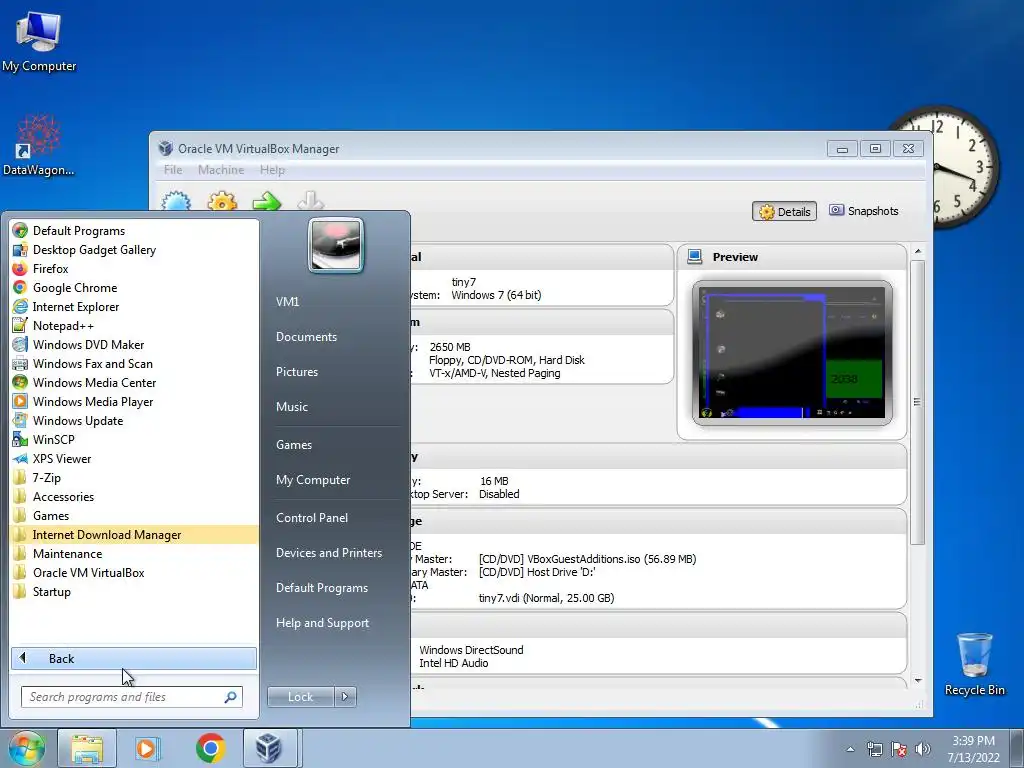This screenshot has width=1024, height=768.
Task: Click the Preview section header
Action: click(792, 257)
